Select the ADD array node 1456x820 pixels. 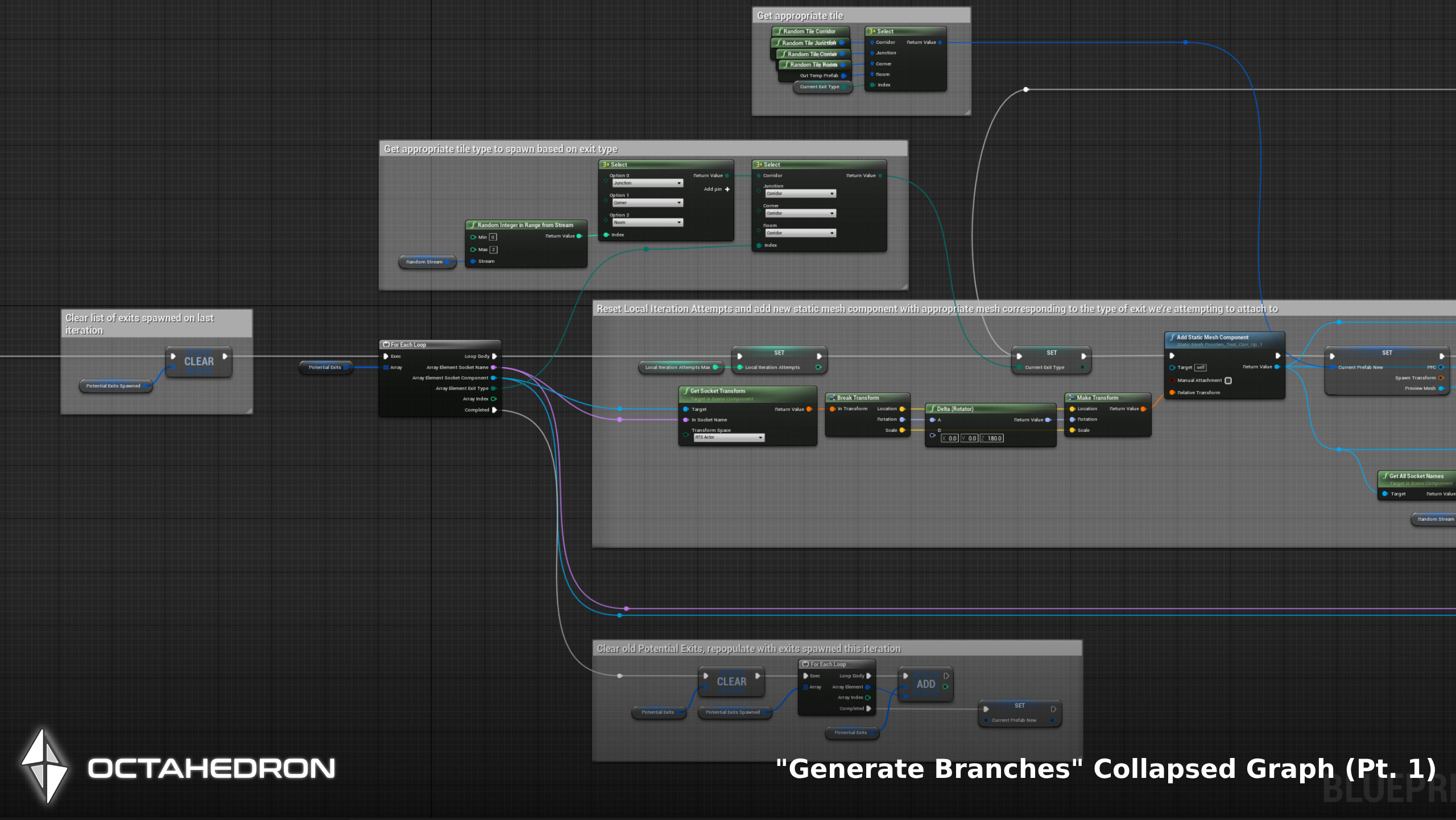click(925, 684)
